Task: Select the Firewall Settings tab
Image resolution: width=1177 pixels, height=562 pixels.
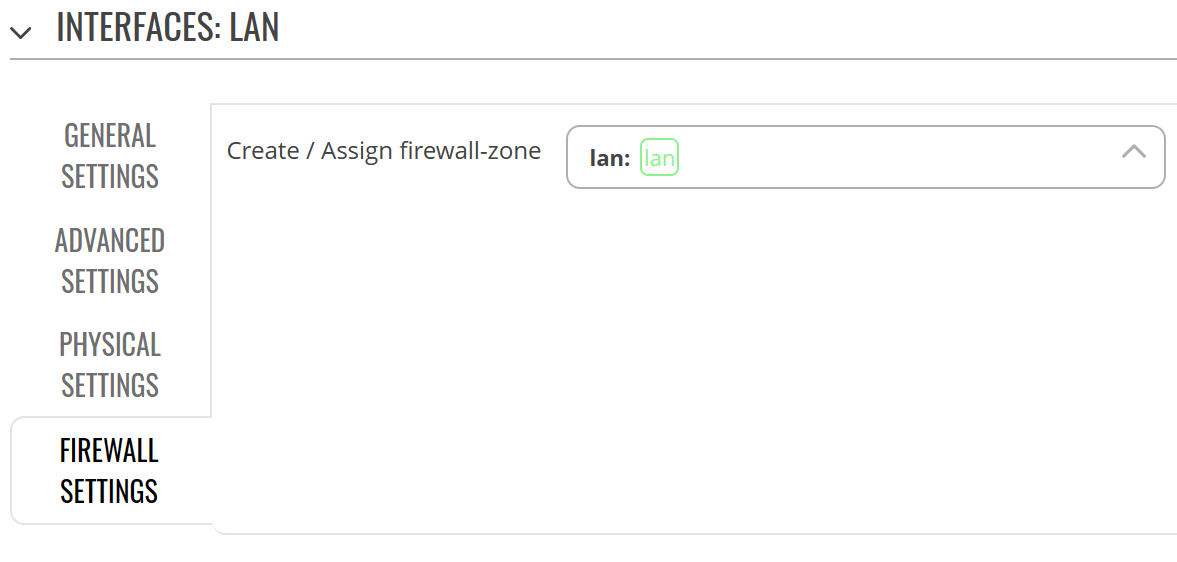Action: click(x=110, y=470)
